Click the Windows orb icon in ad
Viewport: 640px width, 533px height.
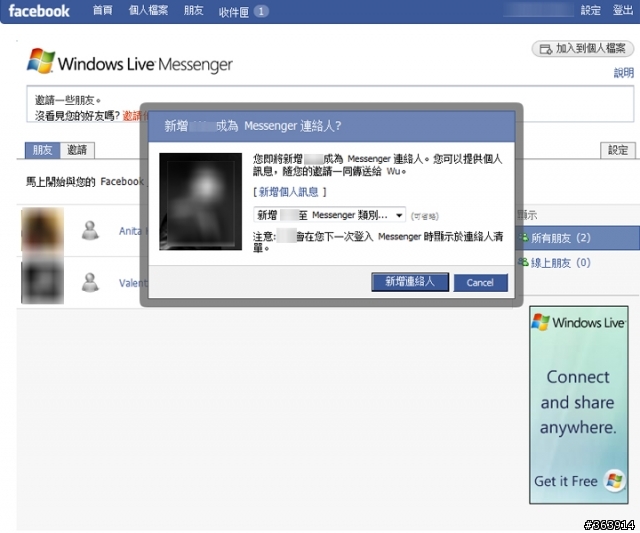click(615, 480)
